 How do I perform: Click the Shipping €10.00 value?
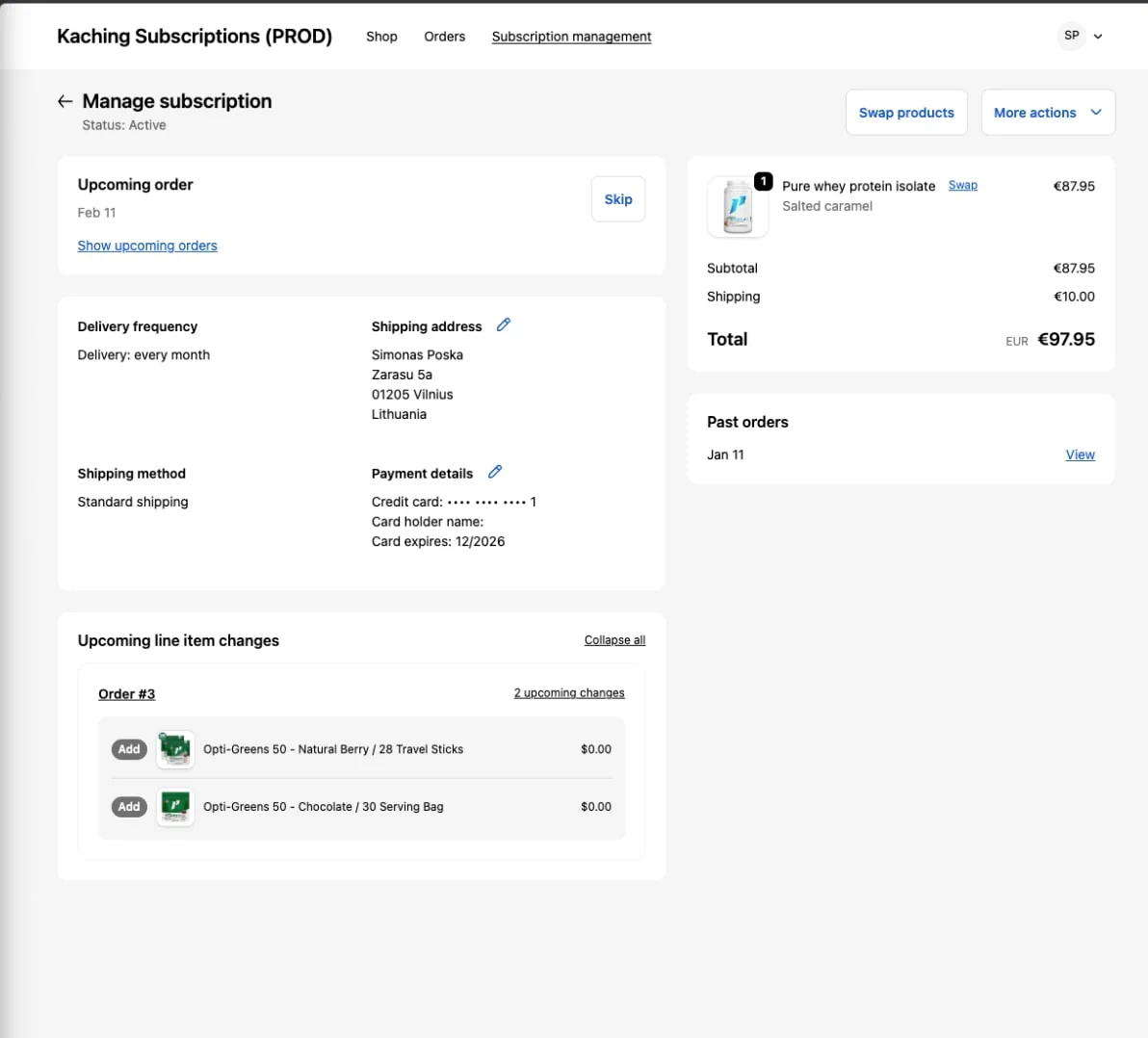tap(1074, 297)
